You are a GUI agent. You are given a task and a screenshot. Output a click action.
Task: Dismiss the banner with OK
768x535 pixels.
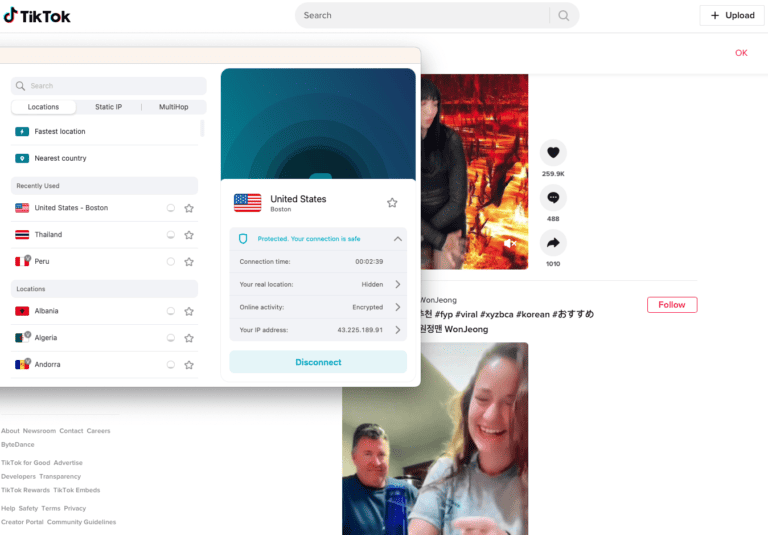click(741, 53)
